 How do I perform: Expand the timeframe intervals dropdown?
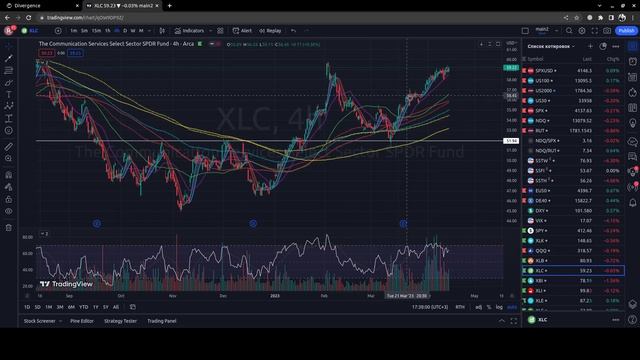[x=149, y=31]
